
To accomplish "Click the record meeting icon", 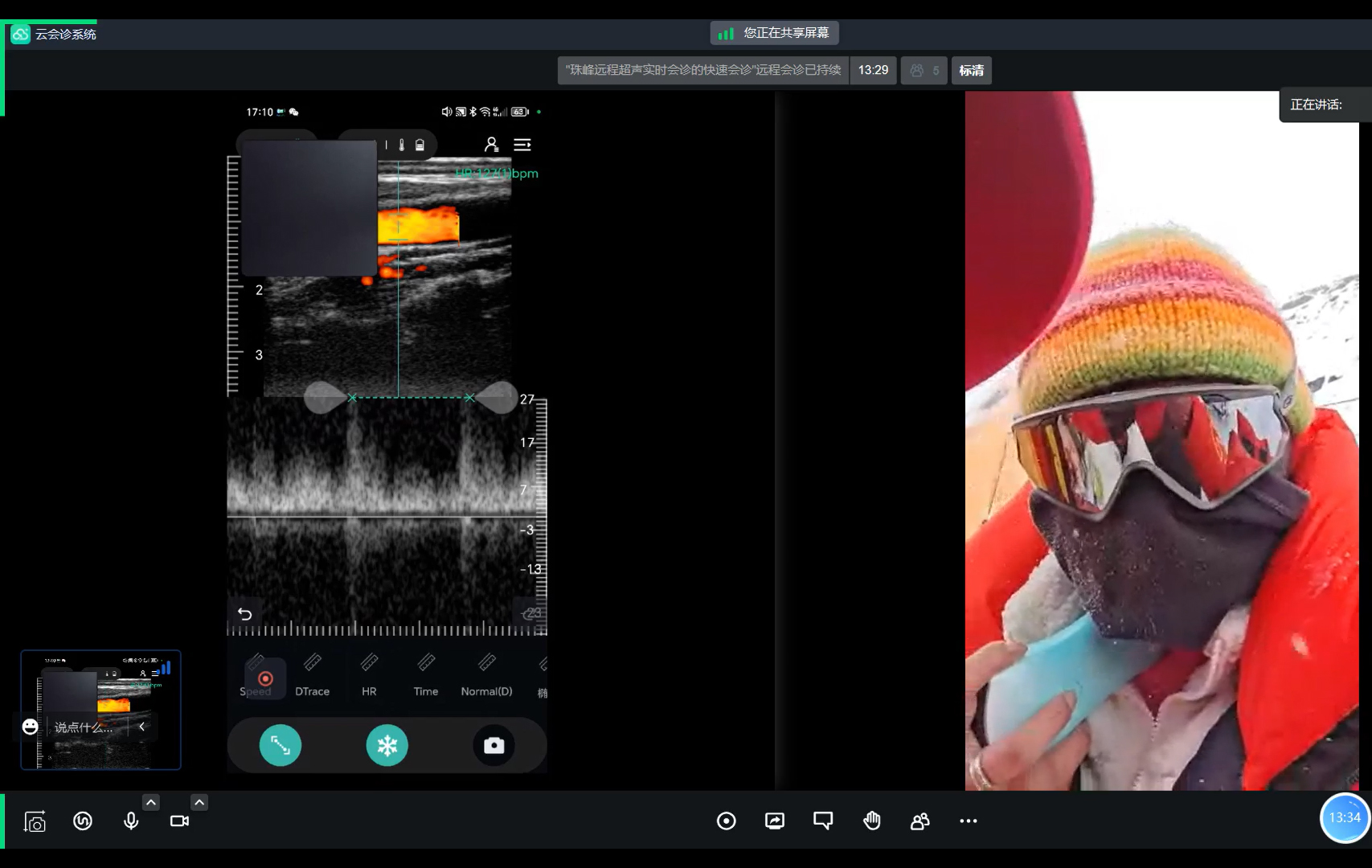I will (x=726, y=821).
